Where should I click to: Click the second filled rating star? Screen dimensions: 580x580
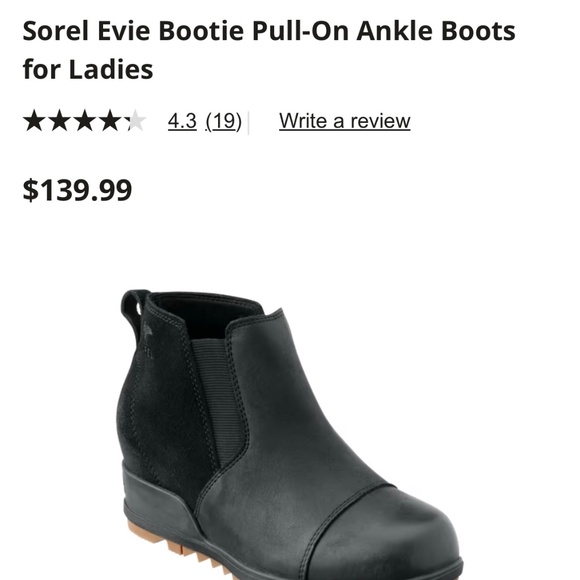click(60, 121)
